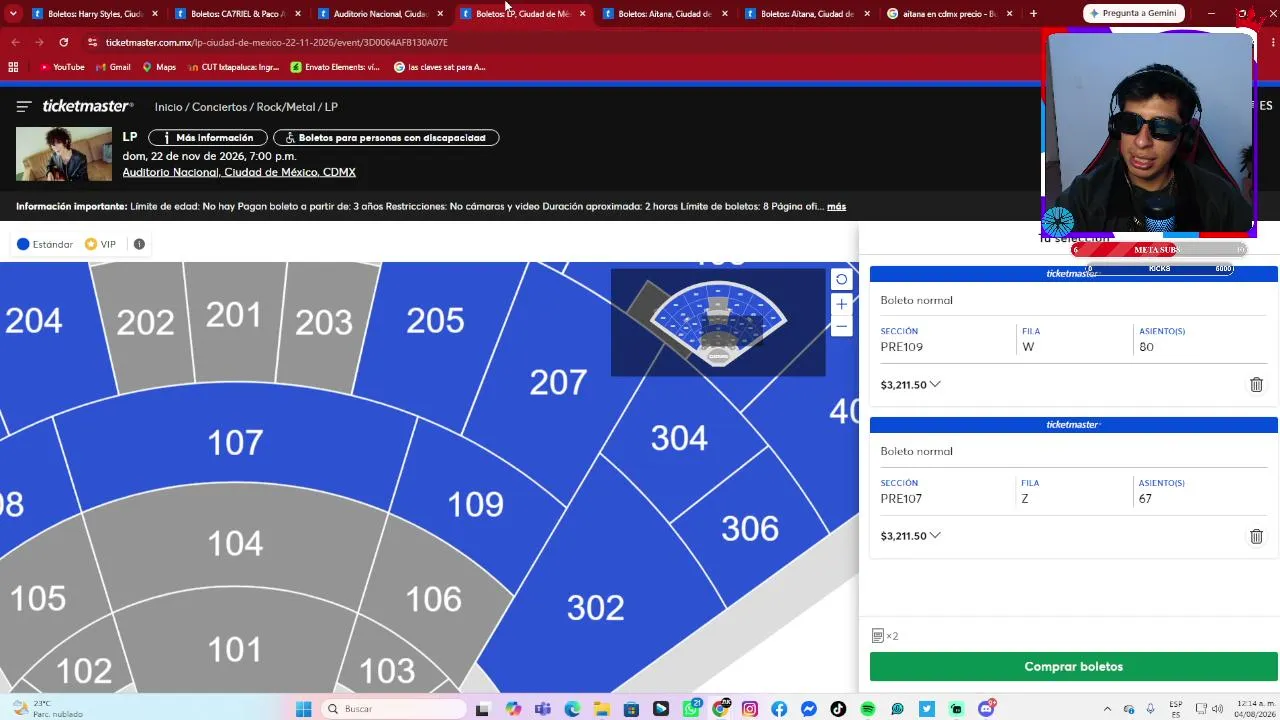This screenshot has height=720, width=1280.
Task: Open Discord from the taskbar
Action: (986, 709)
